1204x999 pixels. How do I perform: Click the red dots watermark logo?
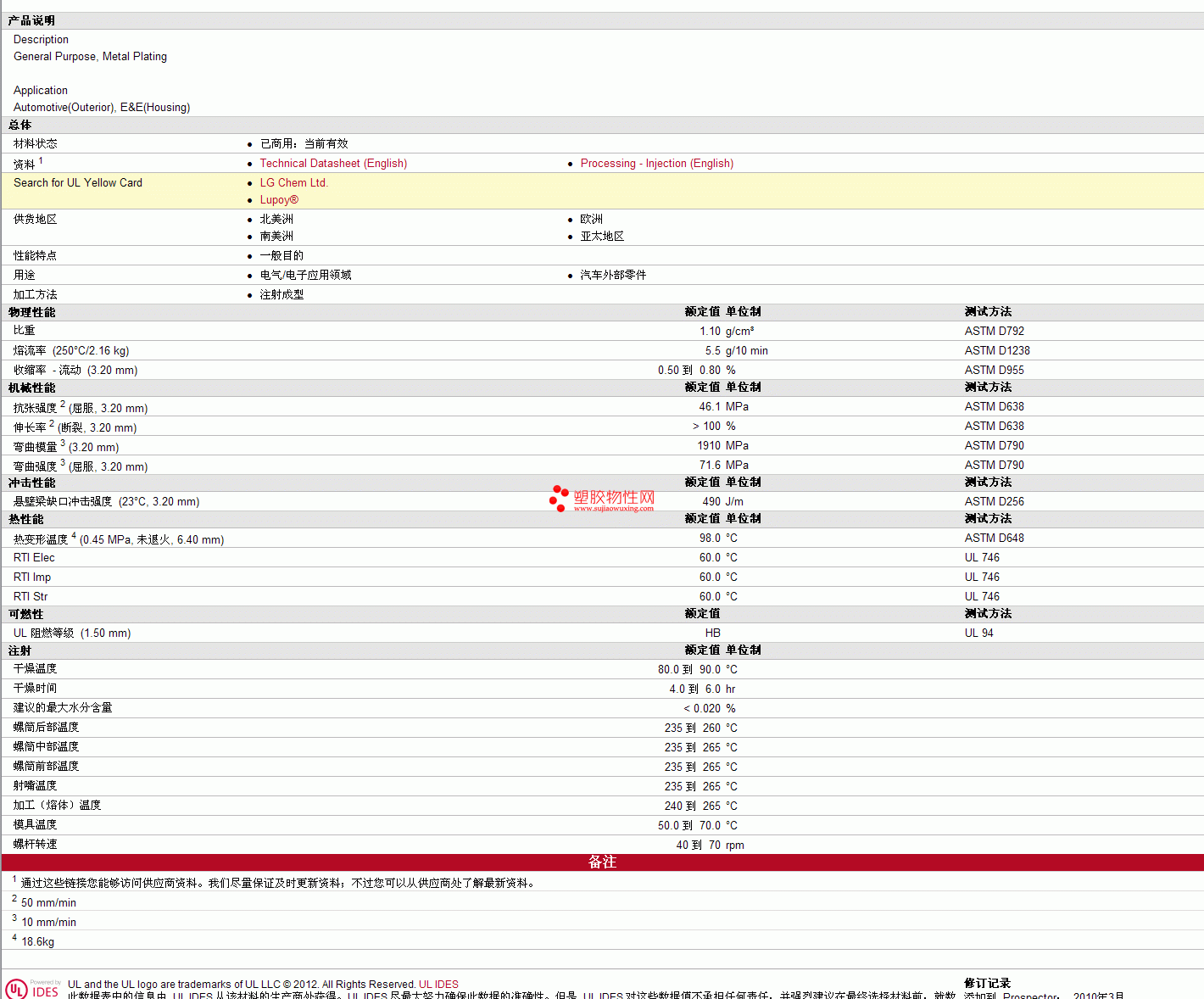pyautogui.click(x=559, y=498)
